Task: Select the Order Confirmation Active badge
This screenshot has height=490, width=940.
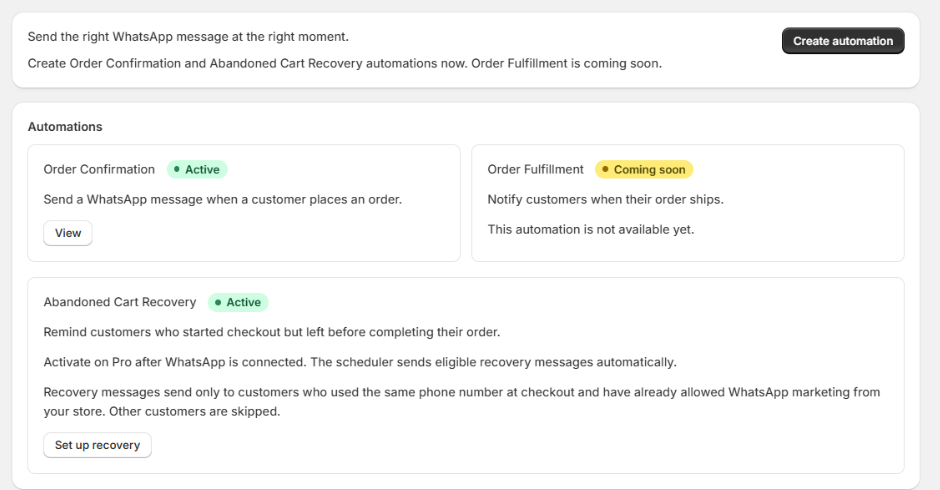Action: (197, 170)
